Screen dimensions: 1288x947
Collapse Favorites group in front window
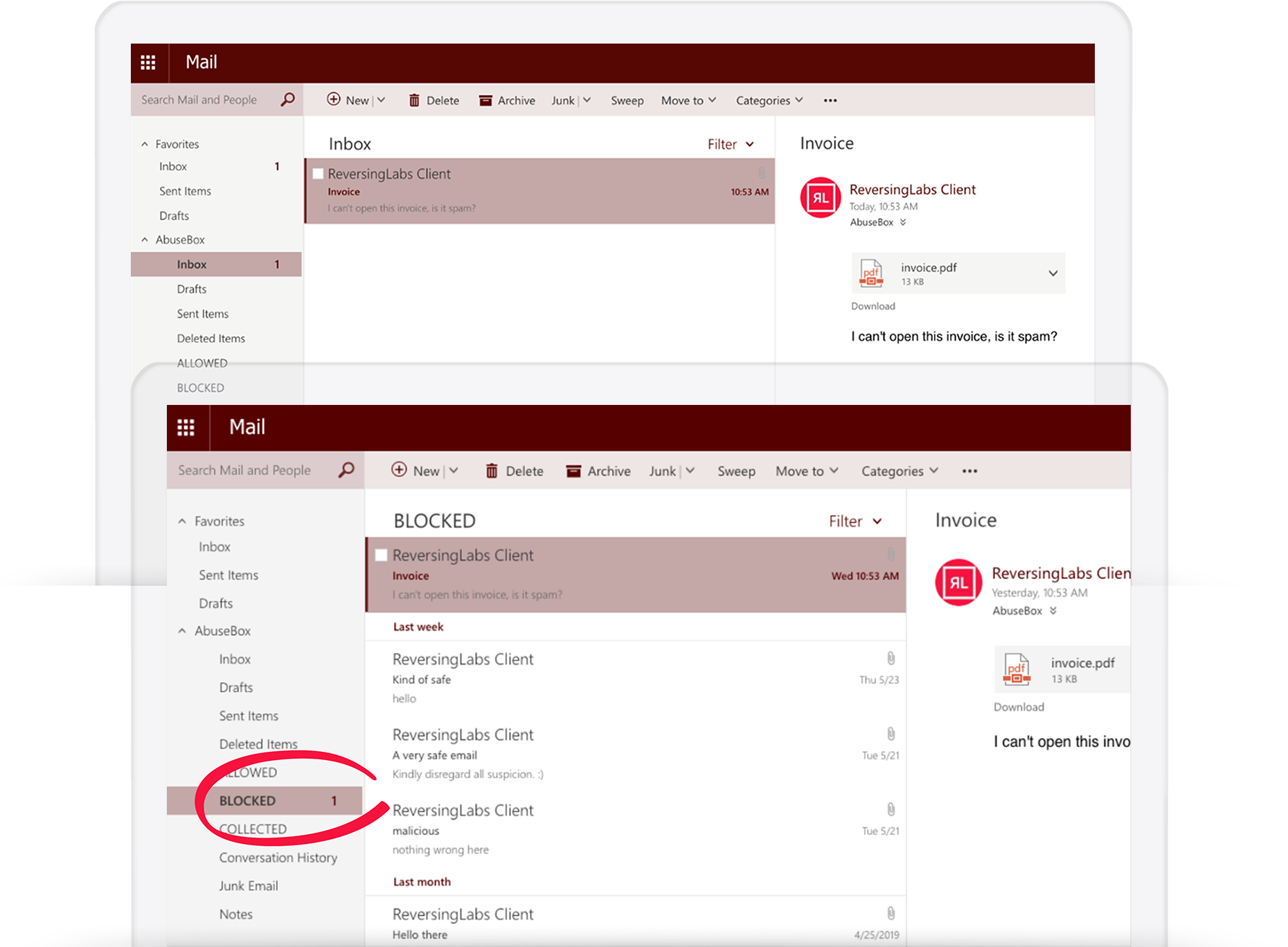tap(182, 521)
